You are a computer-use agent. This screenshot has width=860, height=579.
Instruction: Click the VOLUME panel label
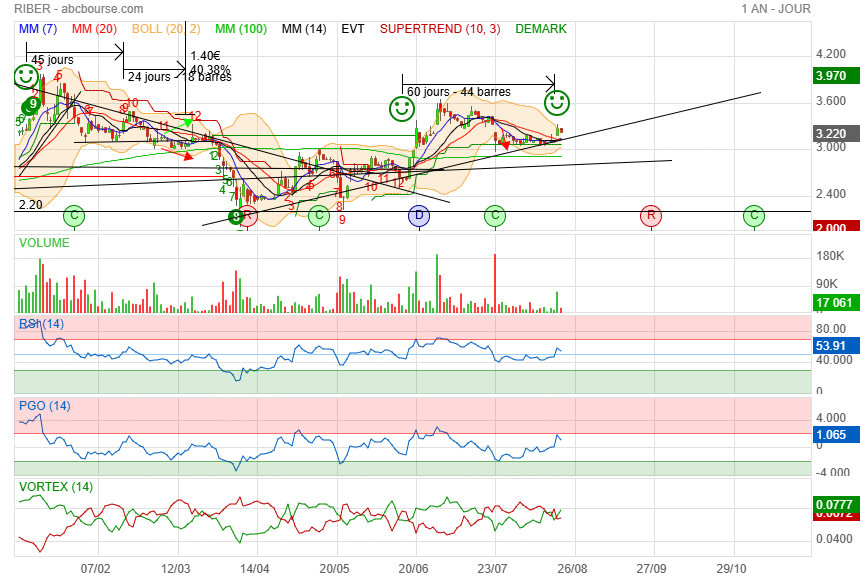44,243
